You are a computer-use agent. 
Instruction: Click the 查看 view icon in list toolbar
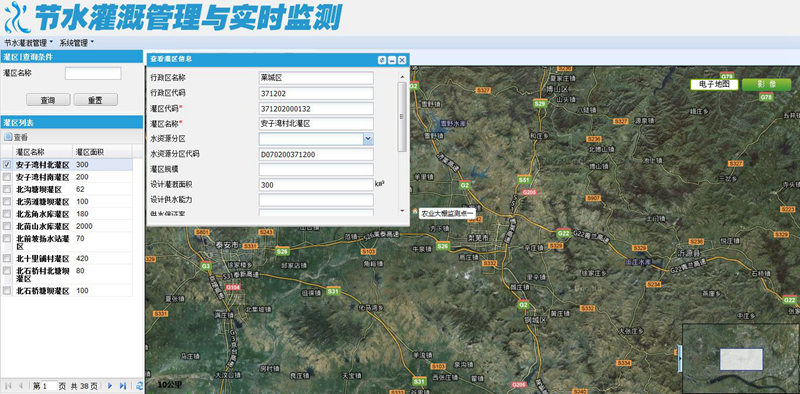click(8, 137)
